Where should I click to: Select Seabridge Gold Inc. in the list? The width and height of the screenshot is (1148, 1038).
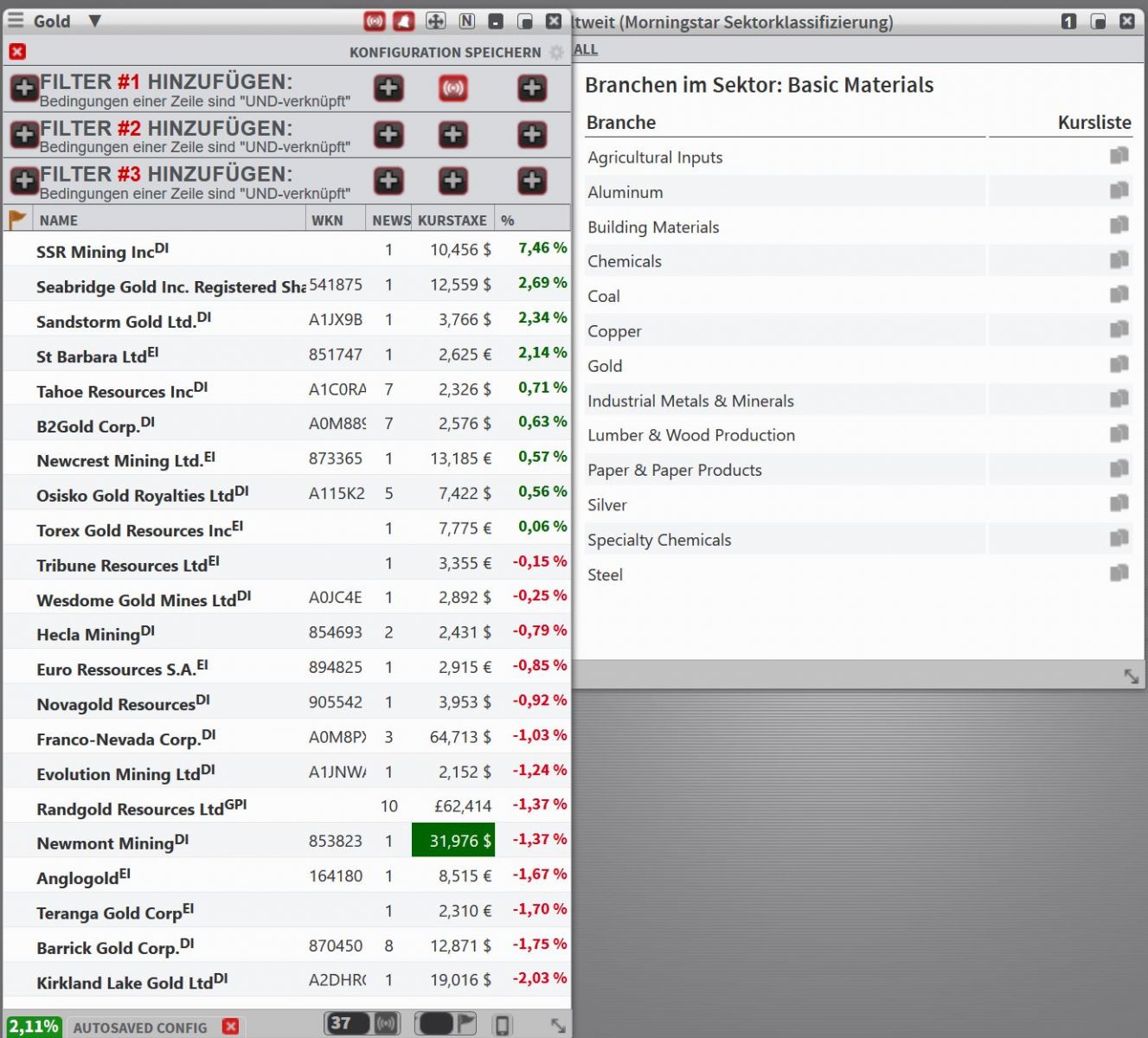(x=287, y=285)
